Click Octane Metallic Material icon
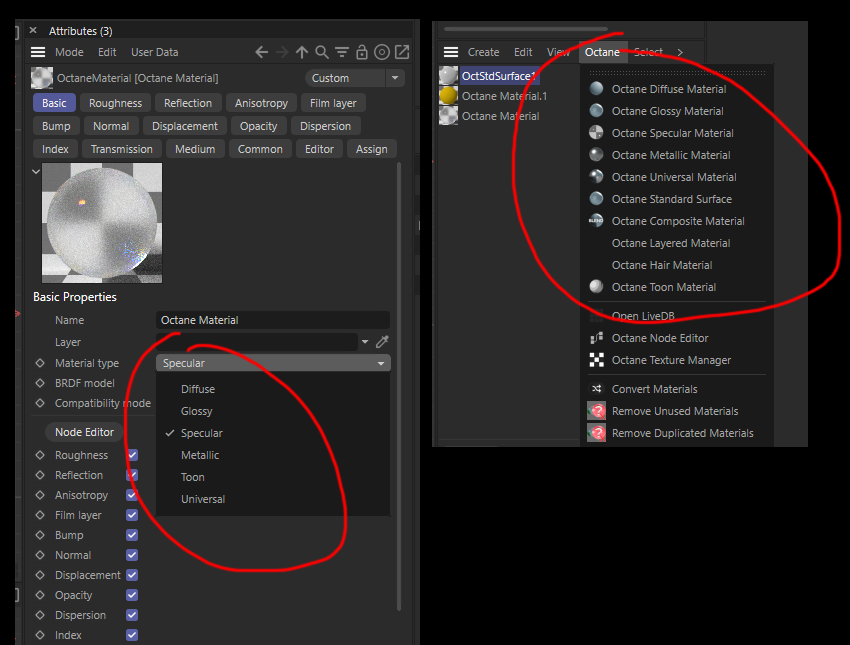The image size is (850, 645). tap(596, 155)
